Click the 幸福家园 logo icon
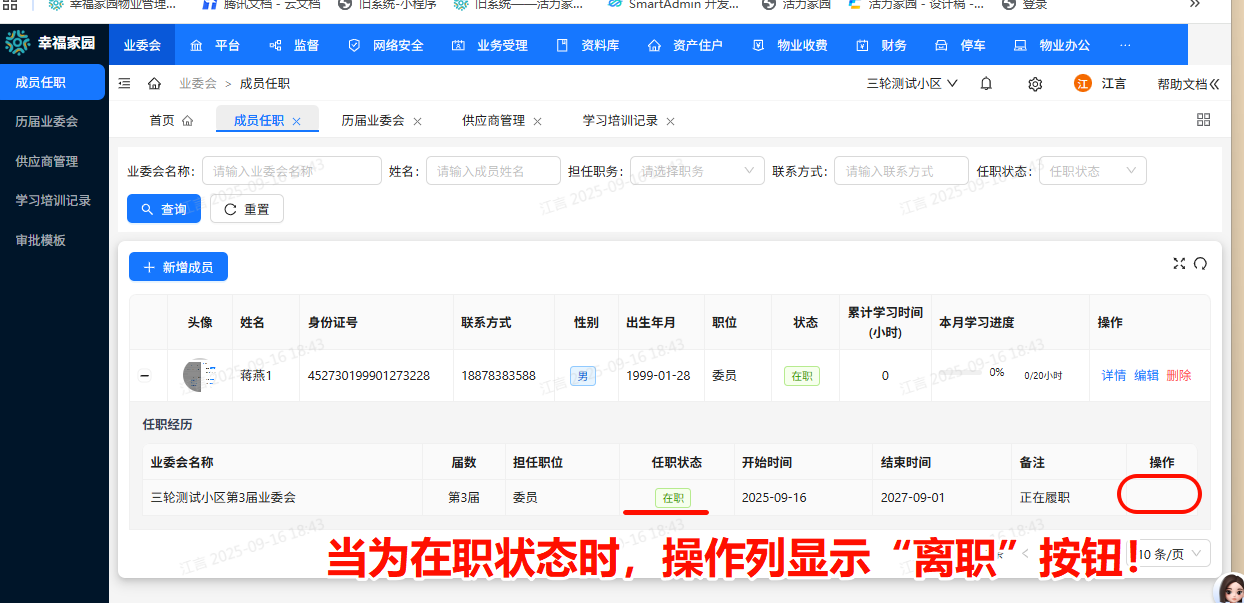 coord(16,44)
